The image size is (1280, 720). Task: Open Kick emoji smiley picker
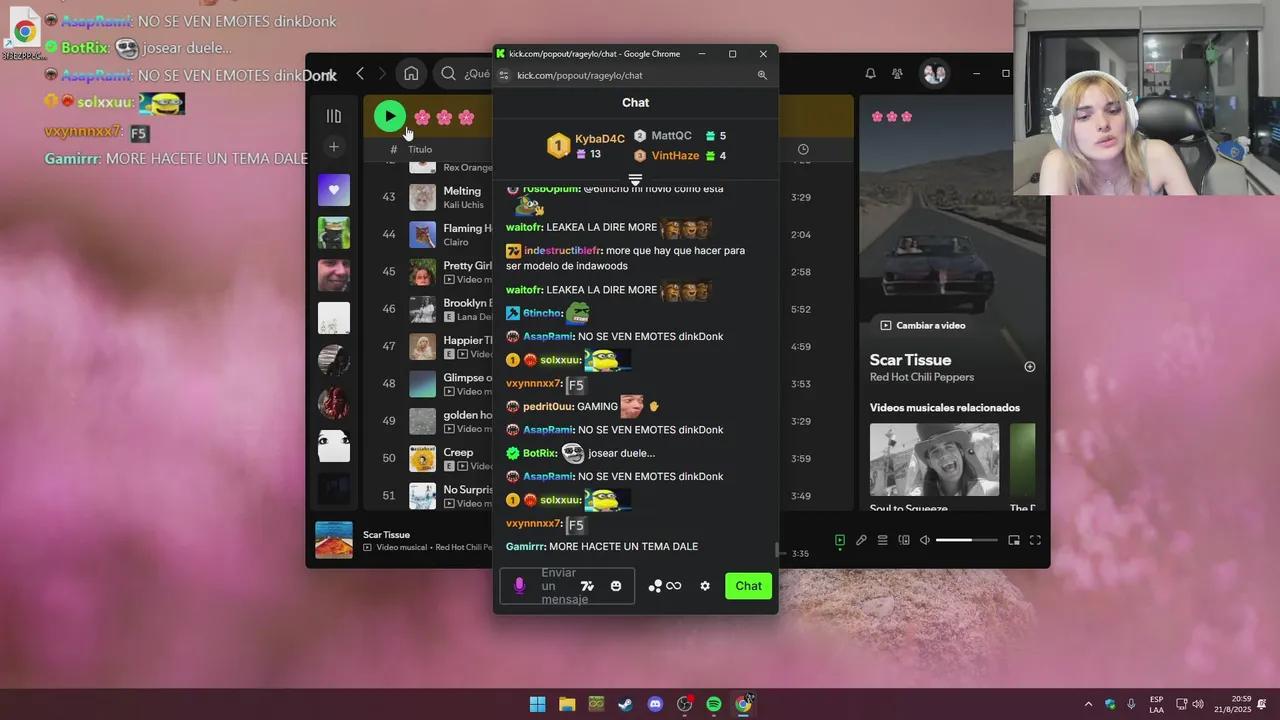coord(616,586)
